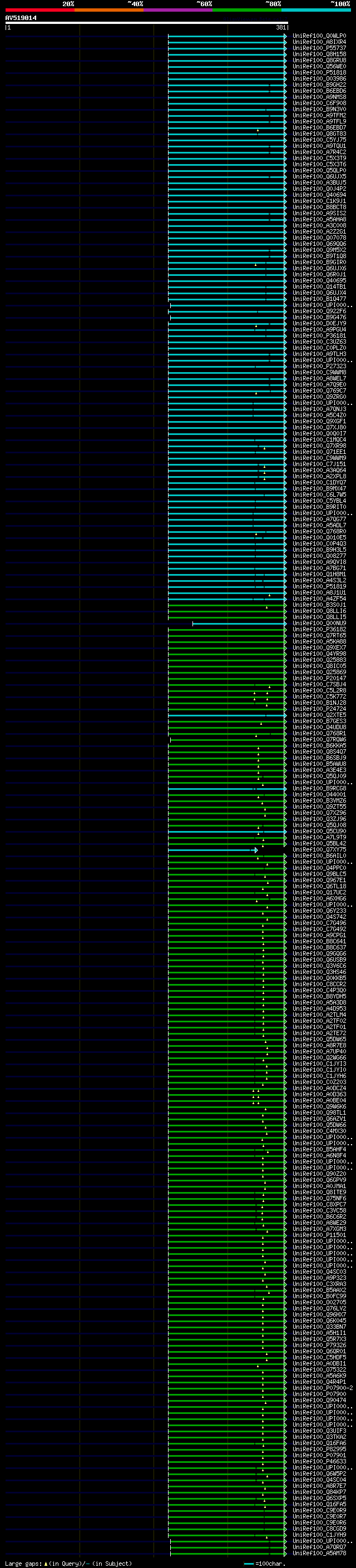Select the UniRef100_Q9XGF1 label
The image size is (356, 1568).
pyautogui.click(x=319, y=421)
